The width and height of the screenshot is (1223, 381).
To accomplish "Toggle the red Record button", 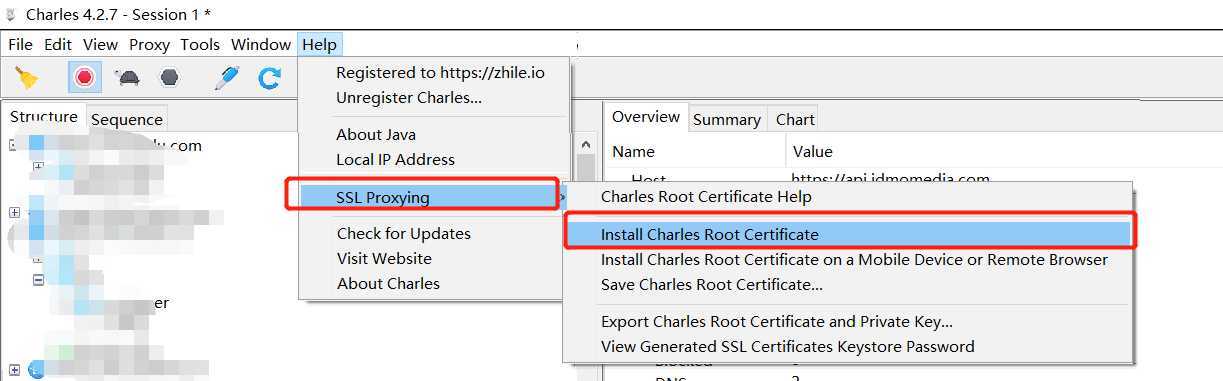I will 84,77.
